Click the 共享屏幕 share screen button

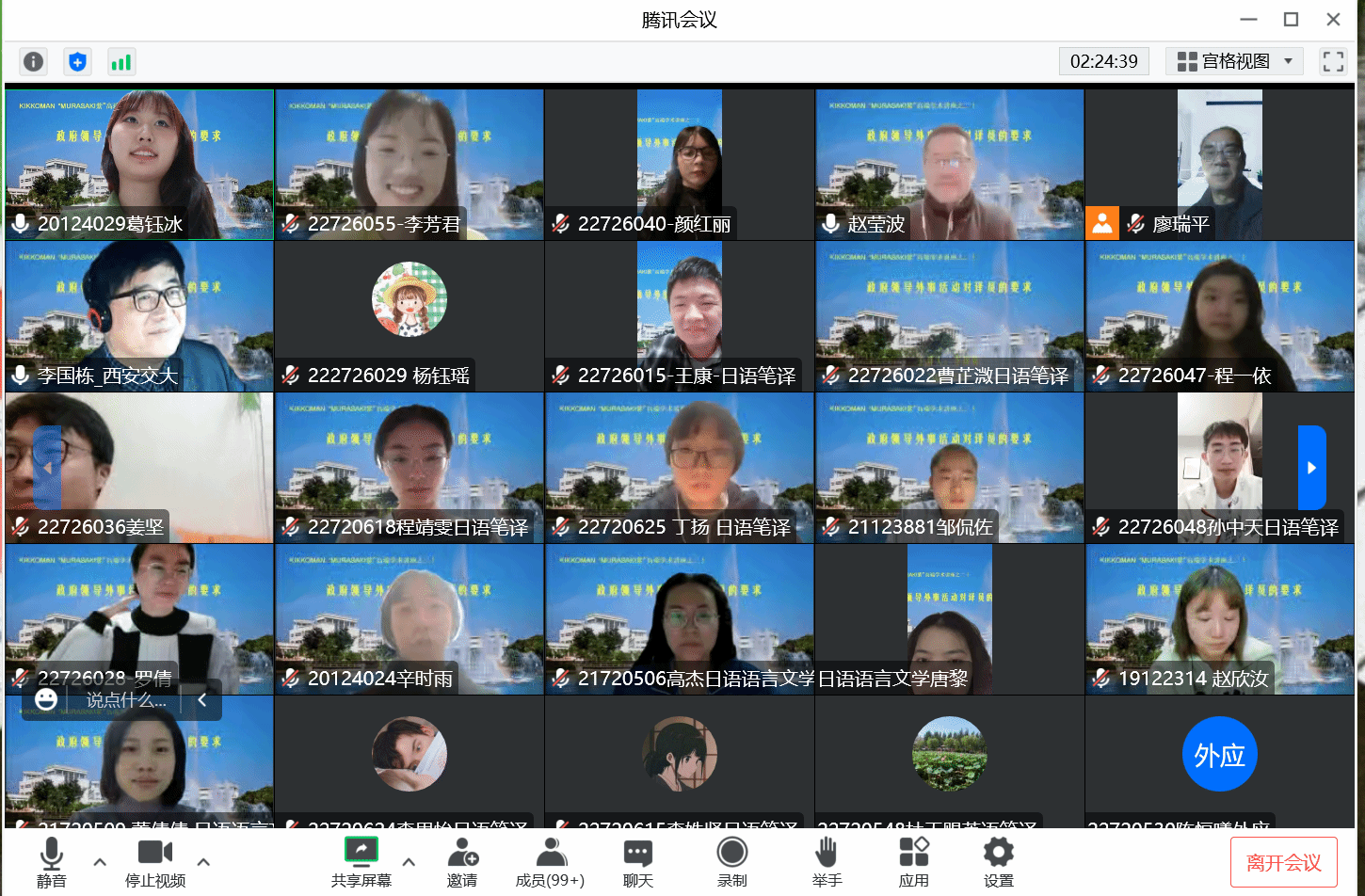(x=361, y=862)
